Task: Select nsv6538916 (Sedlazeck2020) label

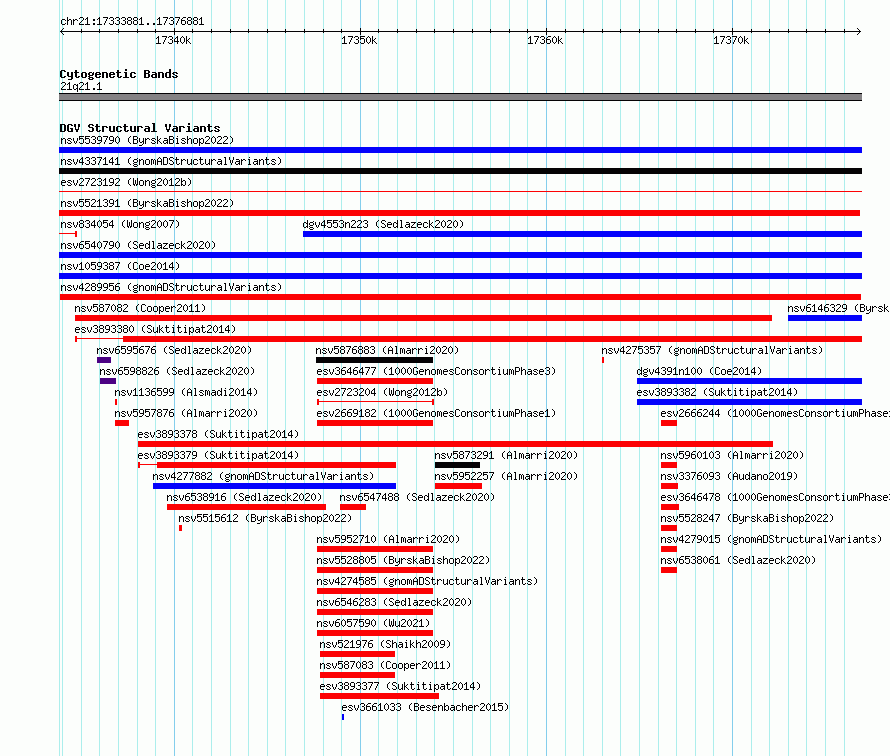Action: (244, 497)
